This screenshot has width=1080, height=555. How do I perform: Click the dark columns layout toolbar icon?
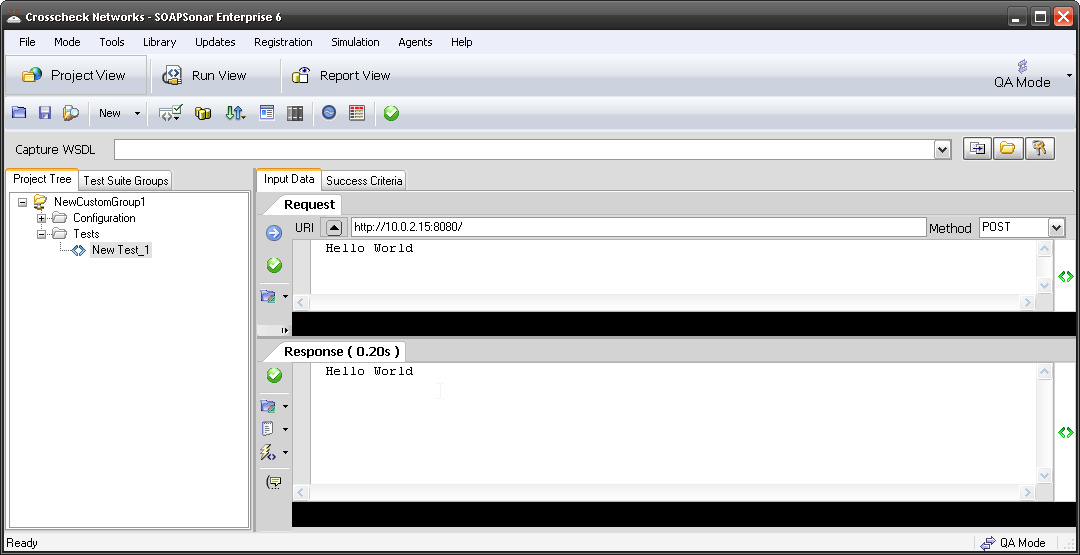(x=295, y=113)
